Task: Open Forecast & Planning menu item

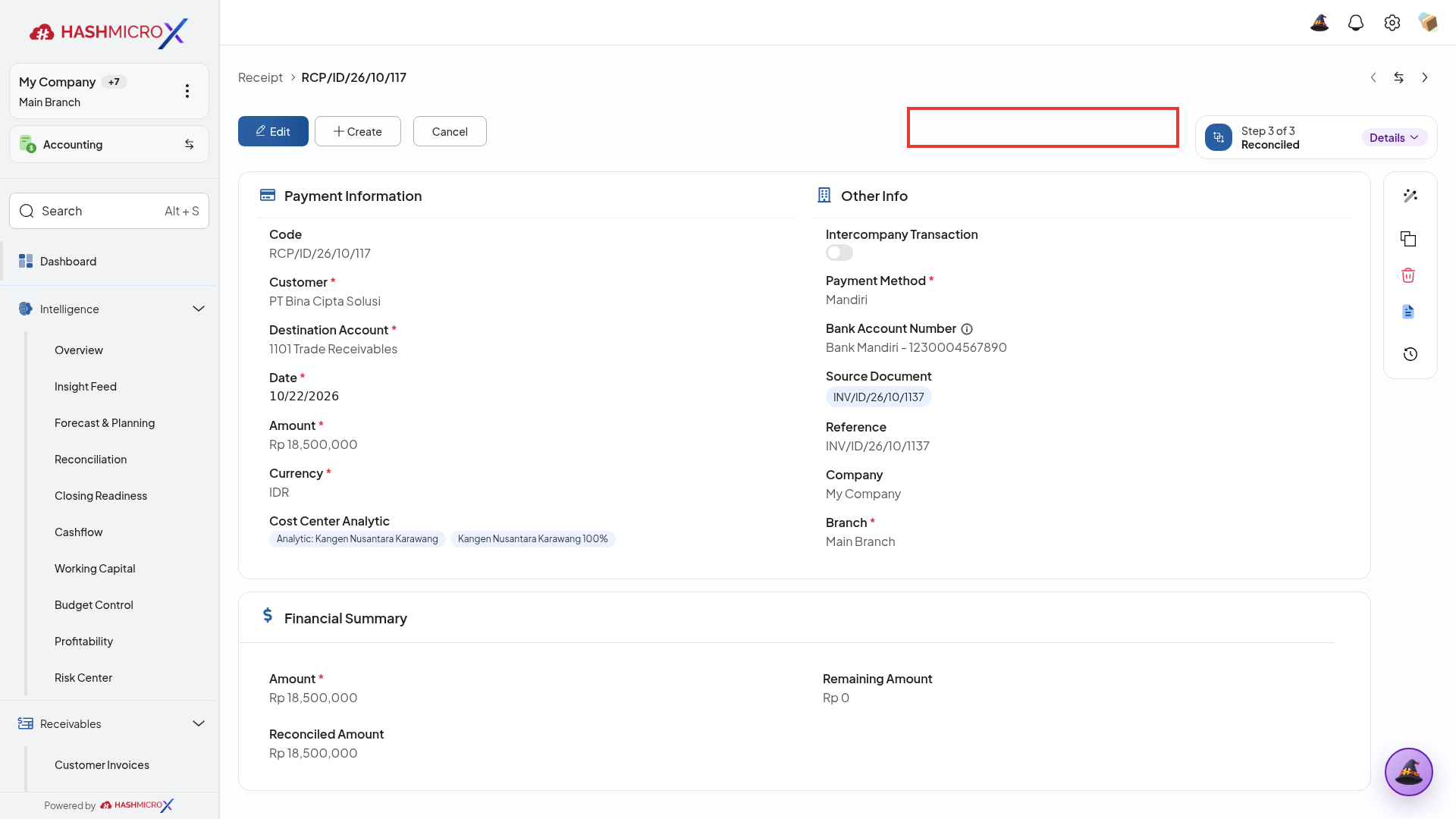Action: pos(105,423)
